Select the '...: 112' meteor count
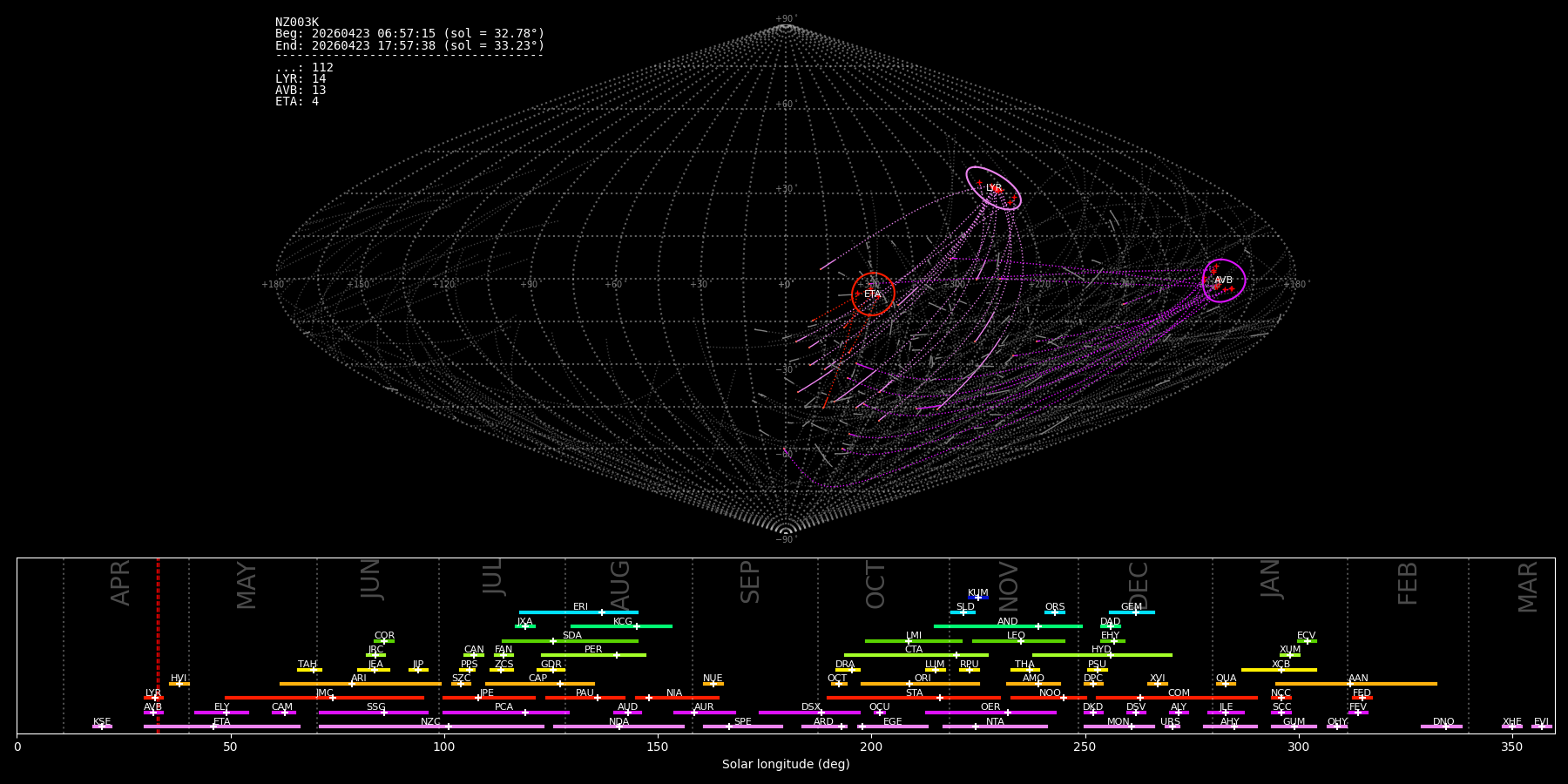 click(304, 68)
